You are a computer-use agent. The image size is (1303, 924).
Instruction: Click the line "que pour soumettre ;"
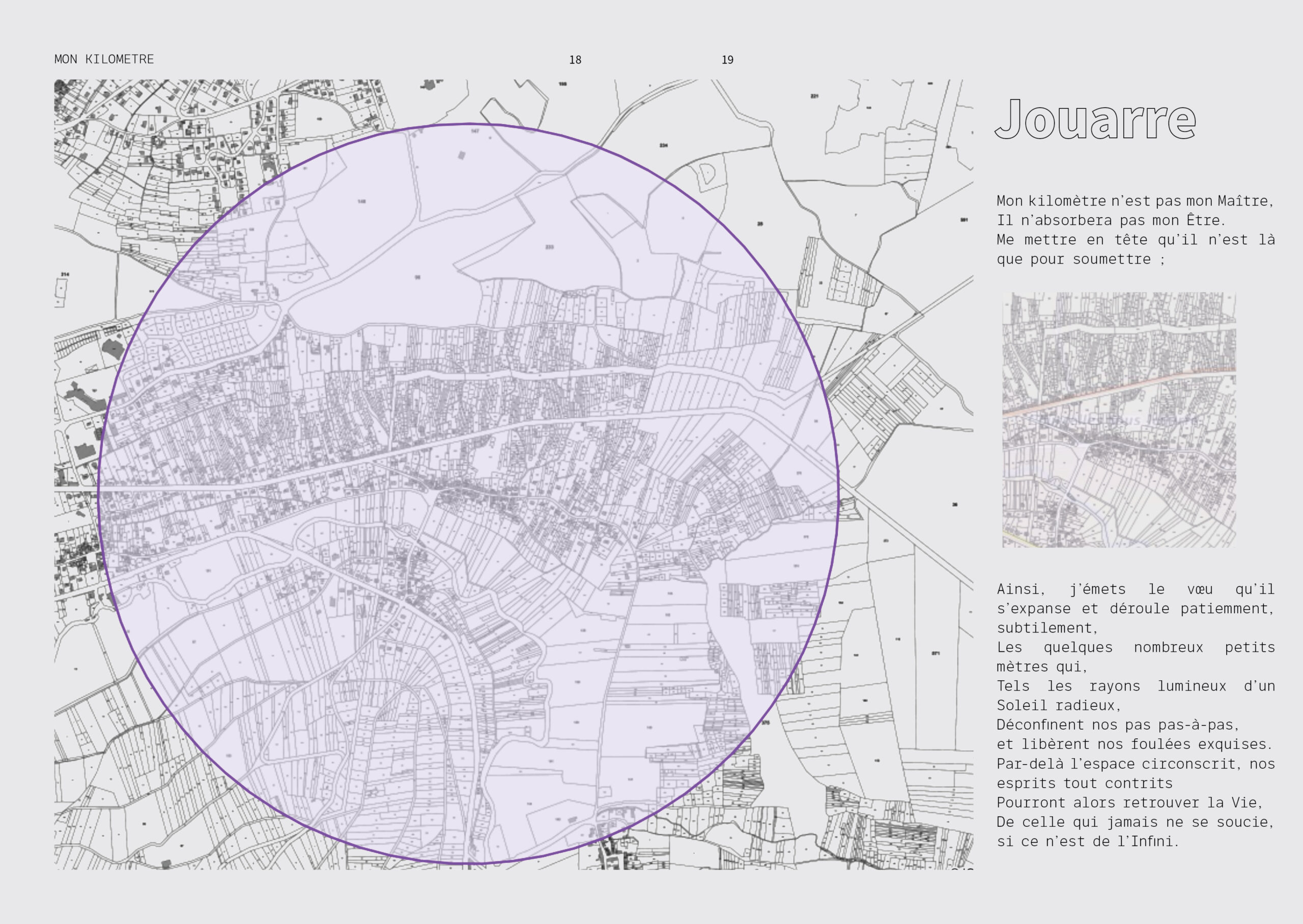(x=1081, y=259)
